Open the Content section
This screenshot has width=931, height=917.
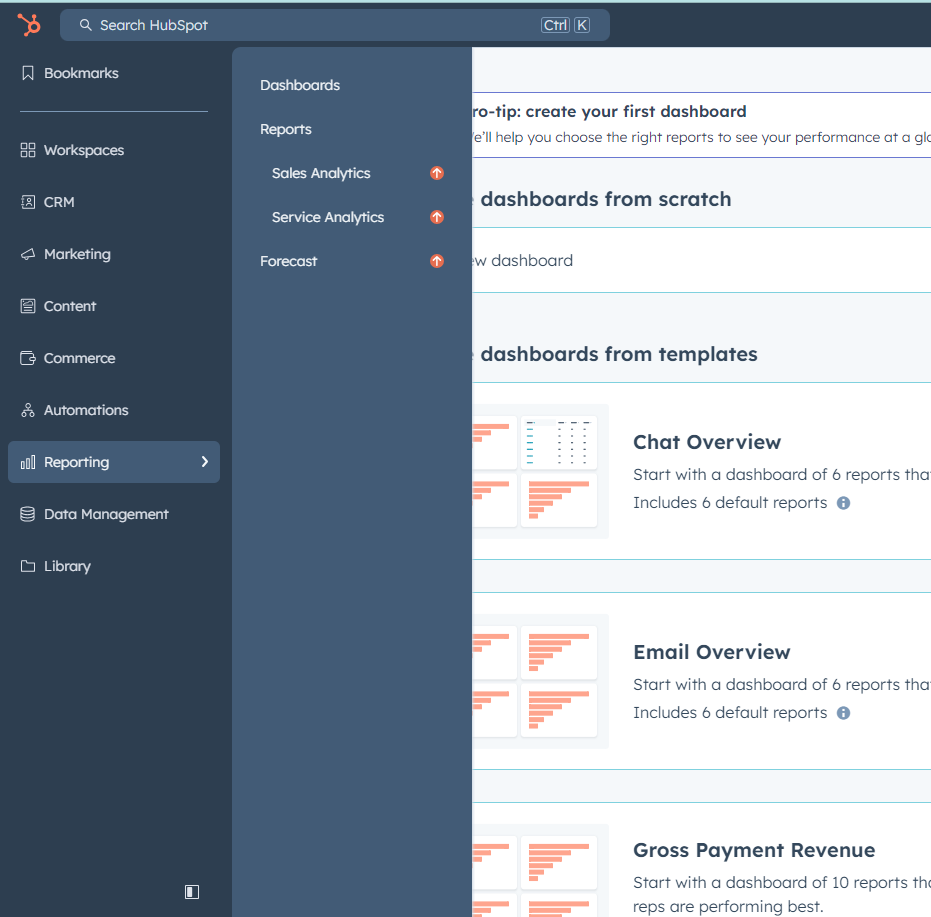tap(69, 306)
